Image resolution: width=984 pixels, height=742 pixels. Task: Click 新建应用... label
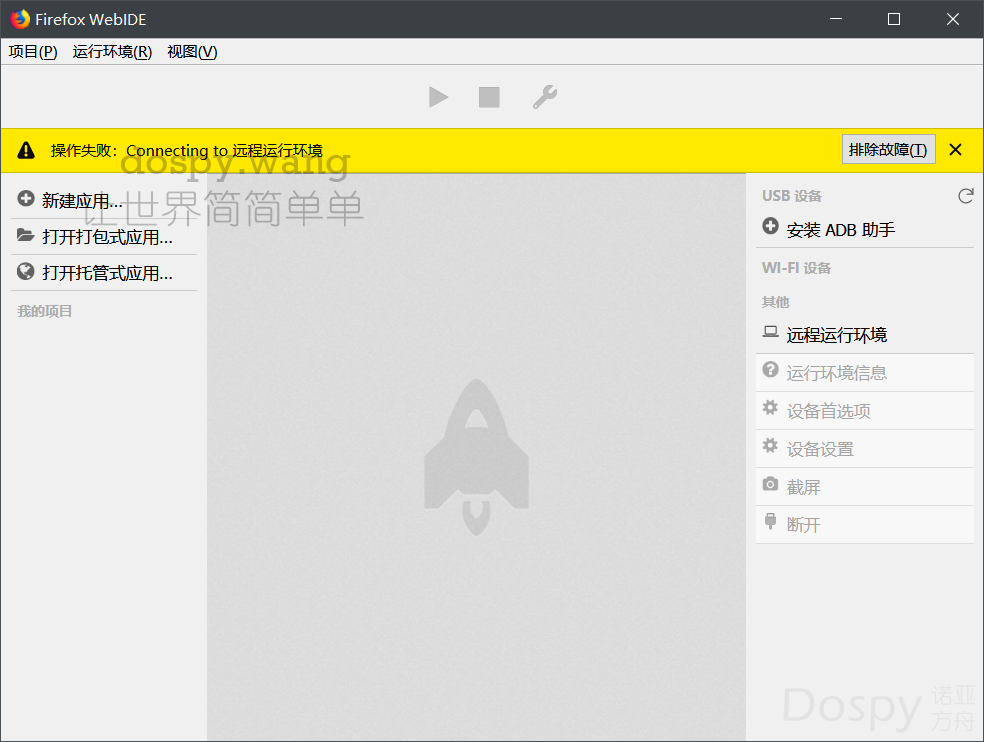coord(82,201)
